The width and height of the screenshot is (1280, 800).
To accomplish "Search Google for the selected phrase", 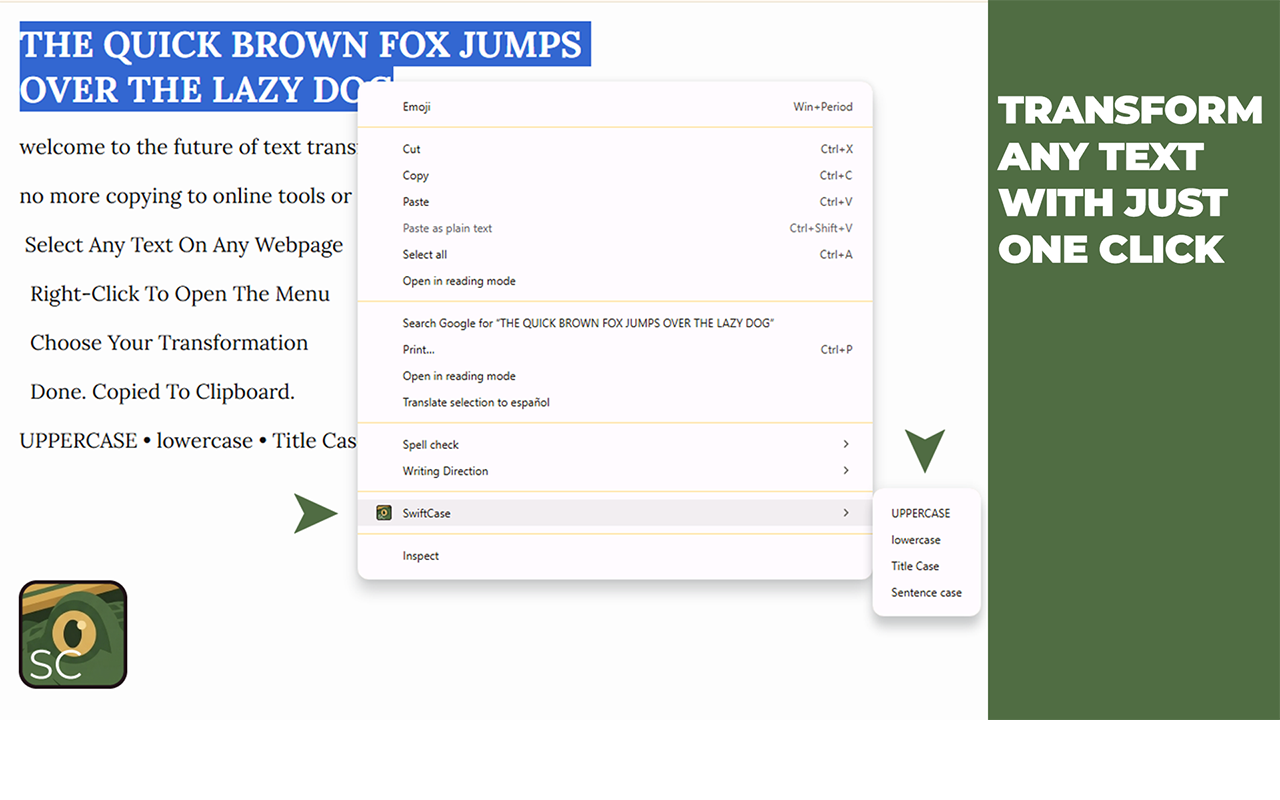I will pos(615,323).
